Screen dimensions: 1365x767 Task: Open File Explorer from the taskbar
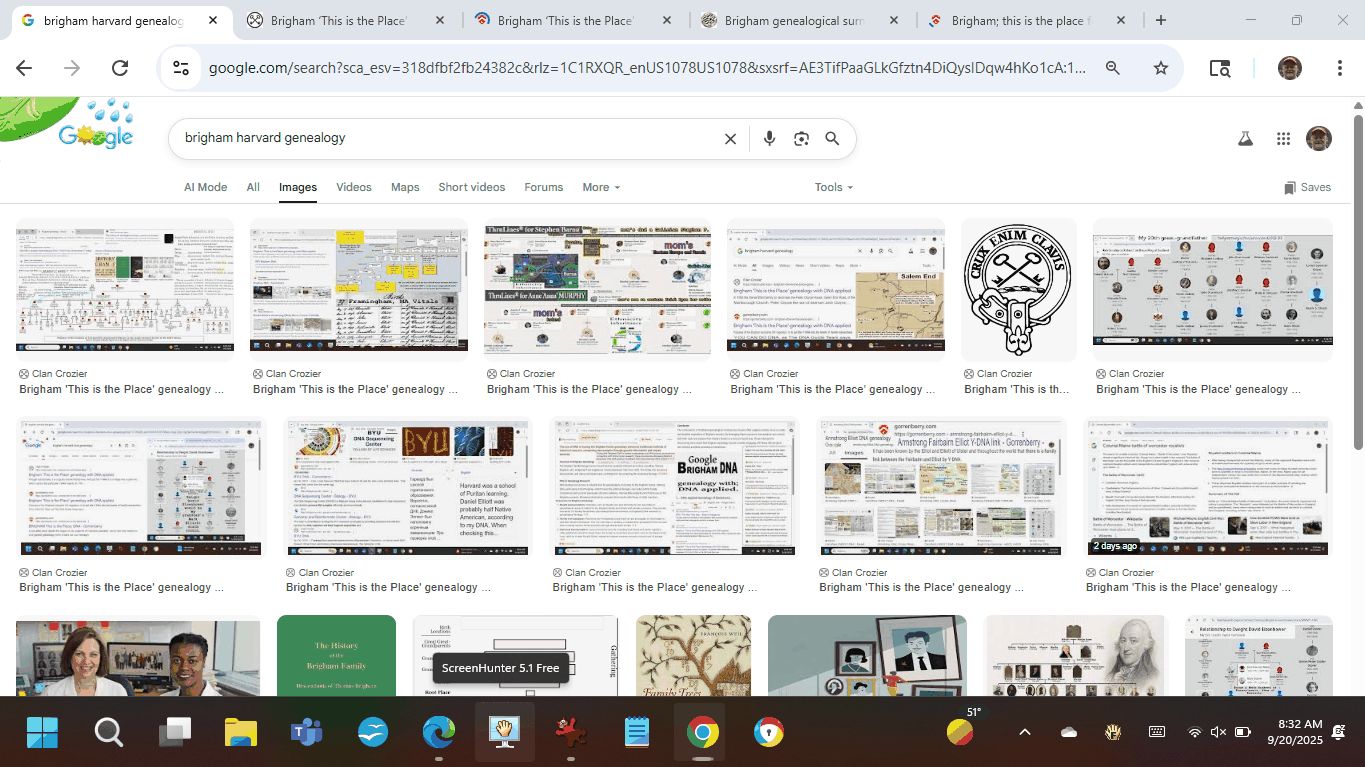pyautogui.click(x=241, y=732)
